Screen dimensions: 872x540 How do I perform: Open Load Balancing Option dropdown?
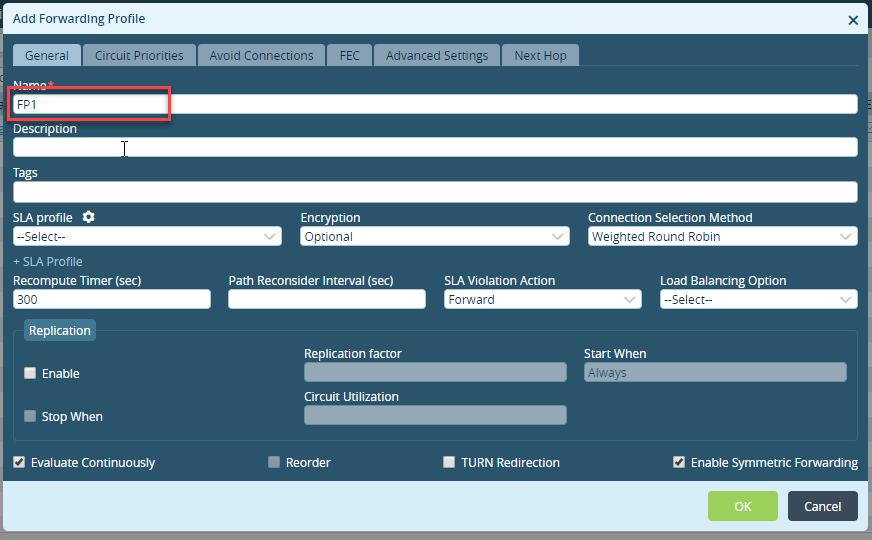point(759,299)
